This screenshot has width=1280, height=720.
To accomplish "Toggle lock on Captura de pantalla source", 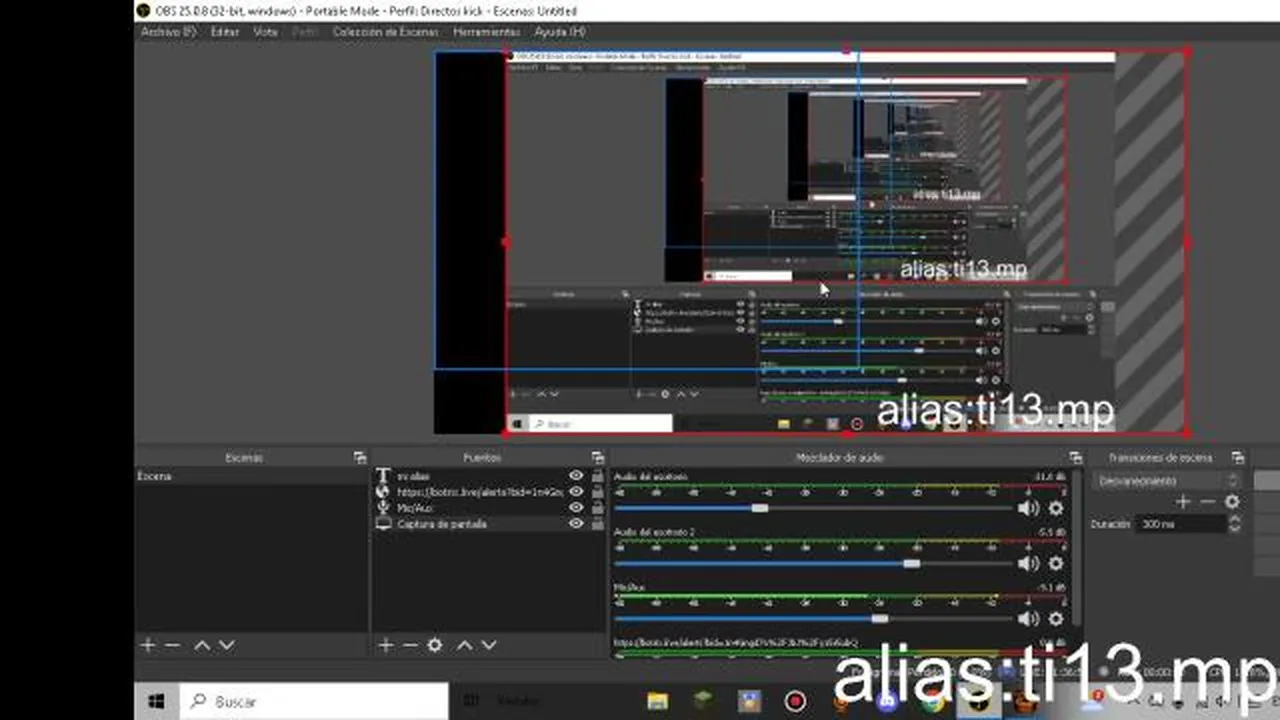I will (598, 524).
